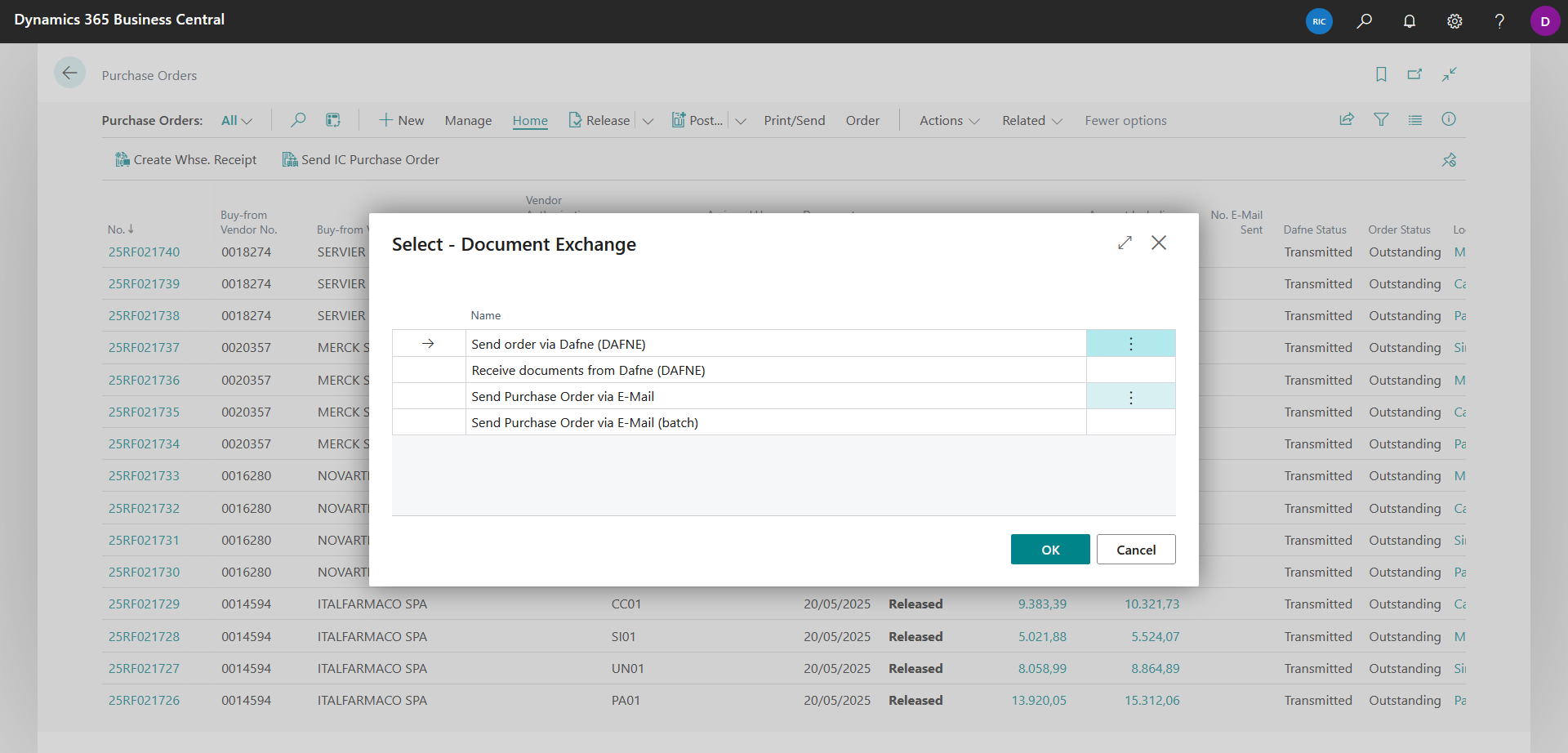Show more options for Send order via Dafne
The height and width of the screenshot is (753, 1568).
tap(1131, 344)
